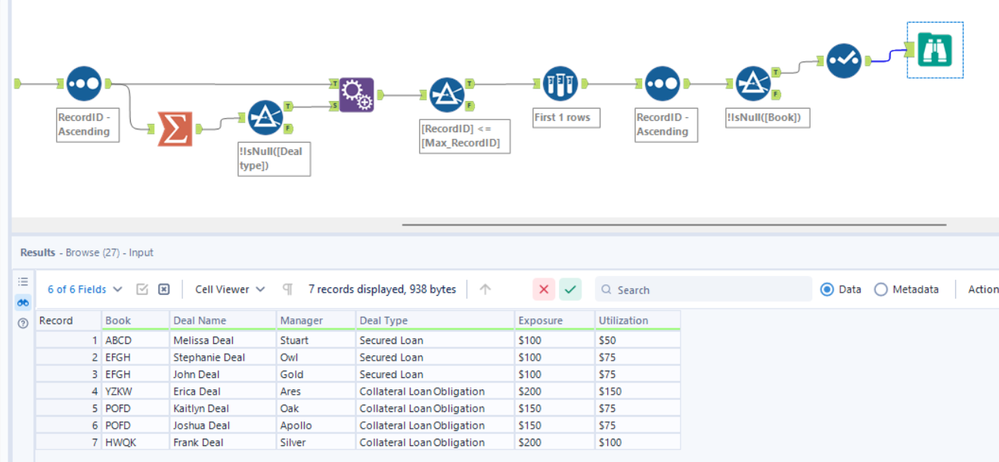Open the 6 of 6 Fields dropdown

tap(85, 289)
